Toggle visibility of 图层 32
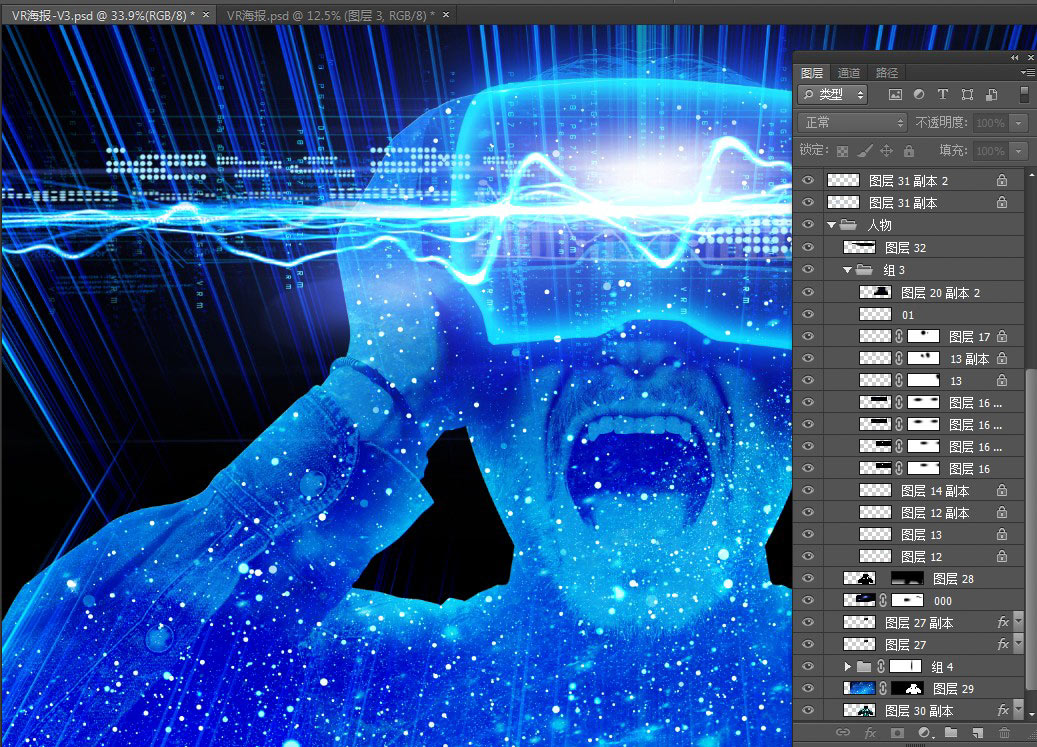Image resolution: width=1037 pixels, height=747 pixels. pos(808,247)
